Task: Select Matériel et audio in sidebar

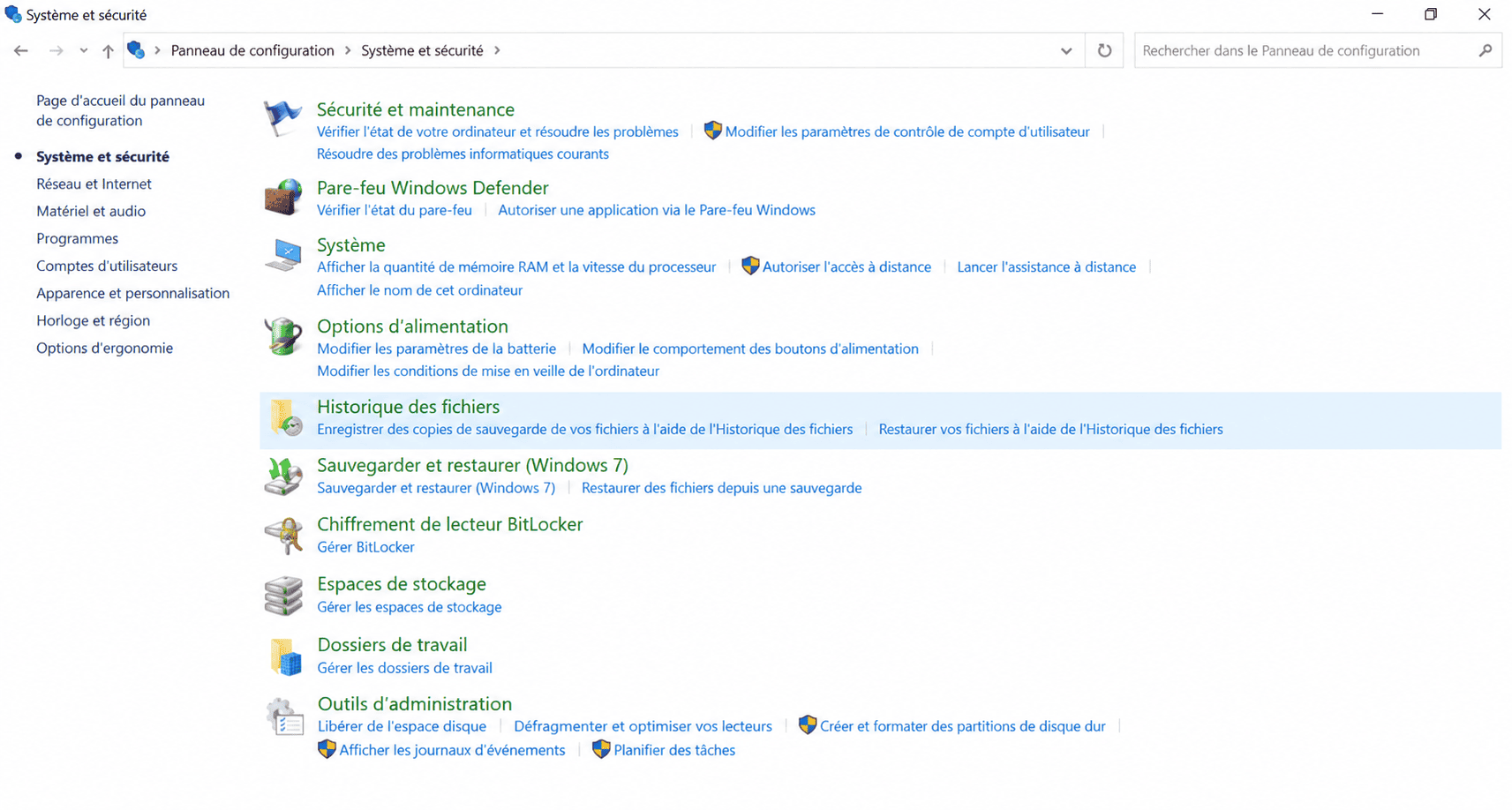Action: pos(91,211)
